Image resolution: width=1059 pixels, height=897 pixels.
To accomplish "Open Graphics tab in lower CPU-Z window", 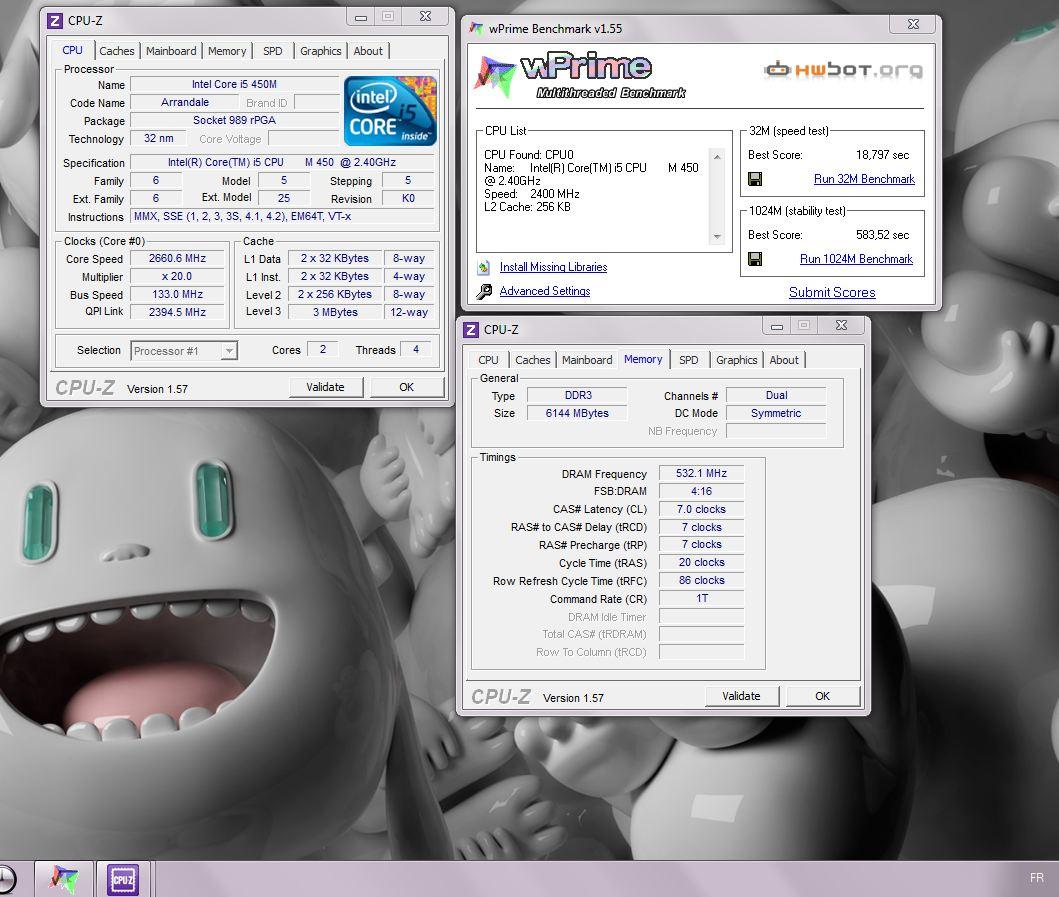I will click(x=737, y=360).
